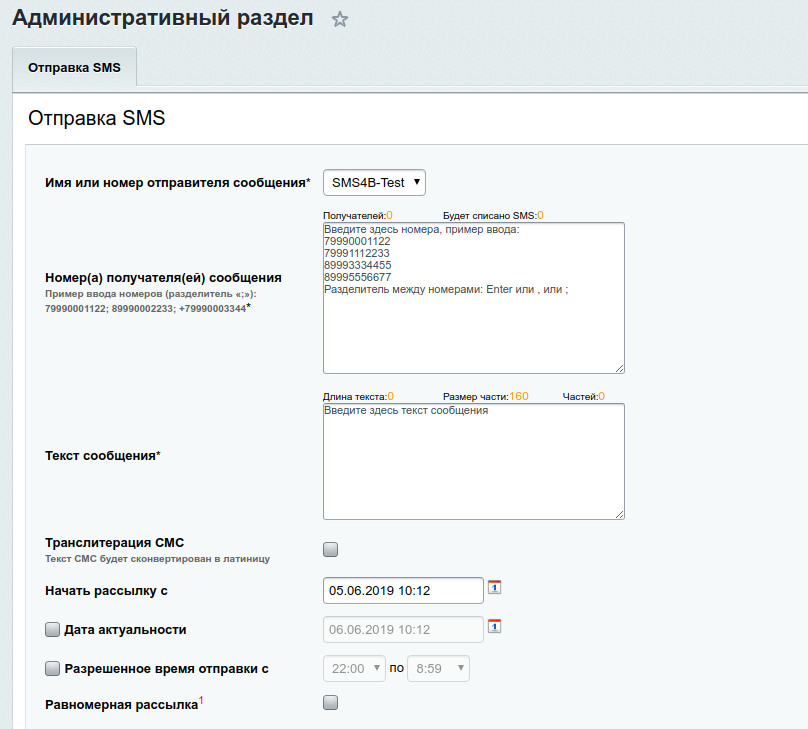Check Разрешенное время отправки с checkbox
Viewport: 808px width, 729px height.
click(53, 669)
